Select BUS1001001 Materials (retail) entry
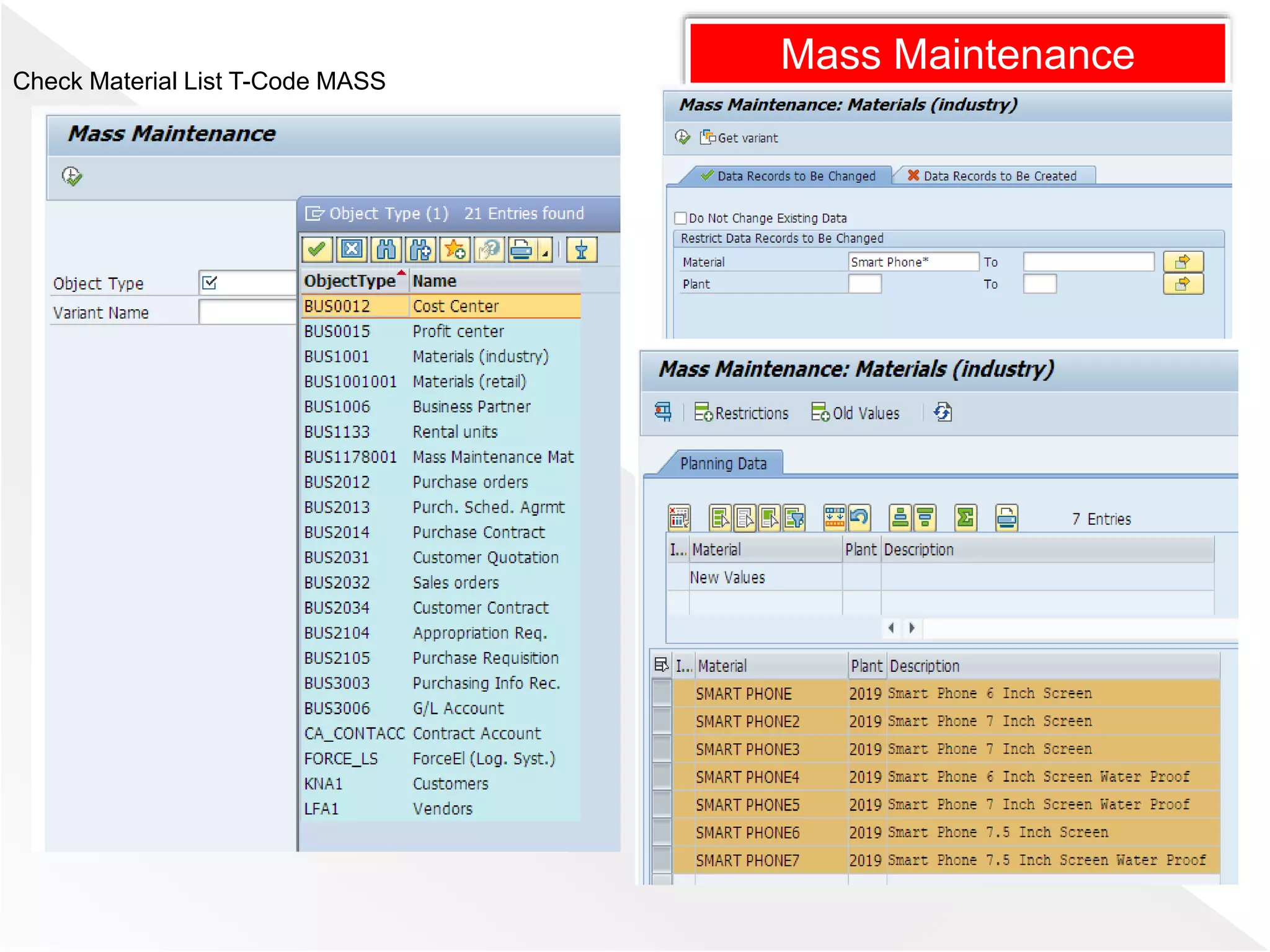Screen dimensions: 1270x952 (441, 382)
